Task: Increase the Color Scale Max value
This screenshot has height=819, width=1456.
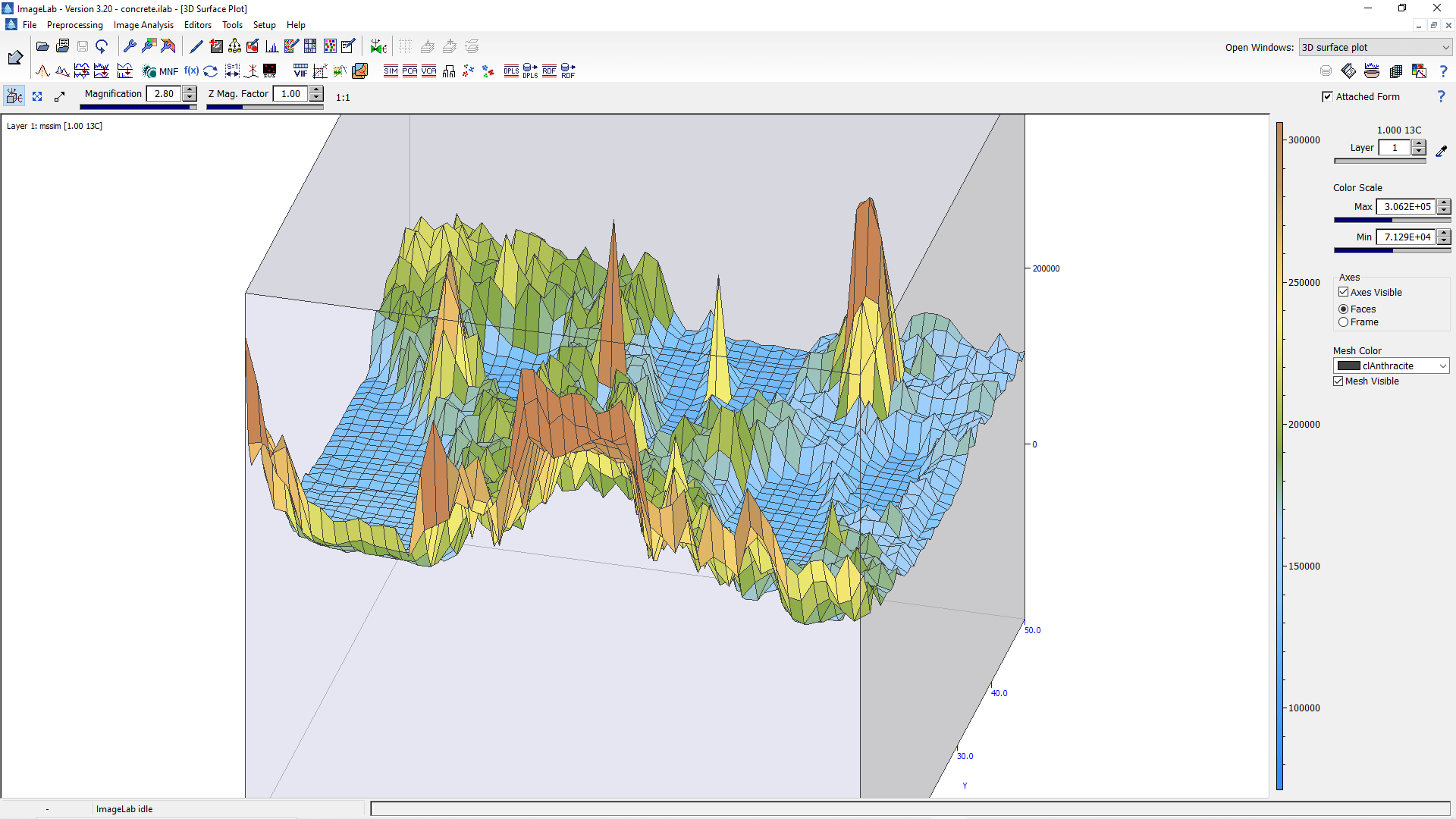Action: pyautogui.click(x=1444, y=202)
